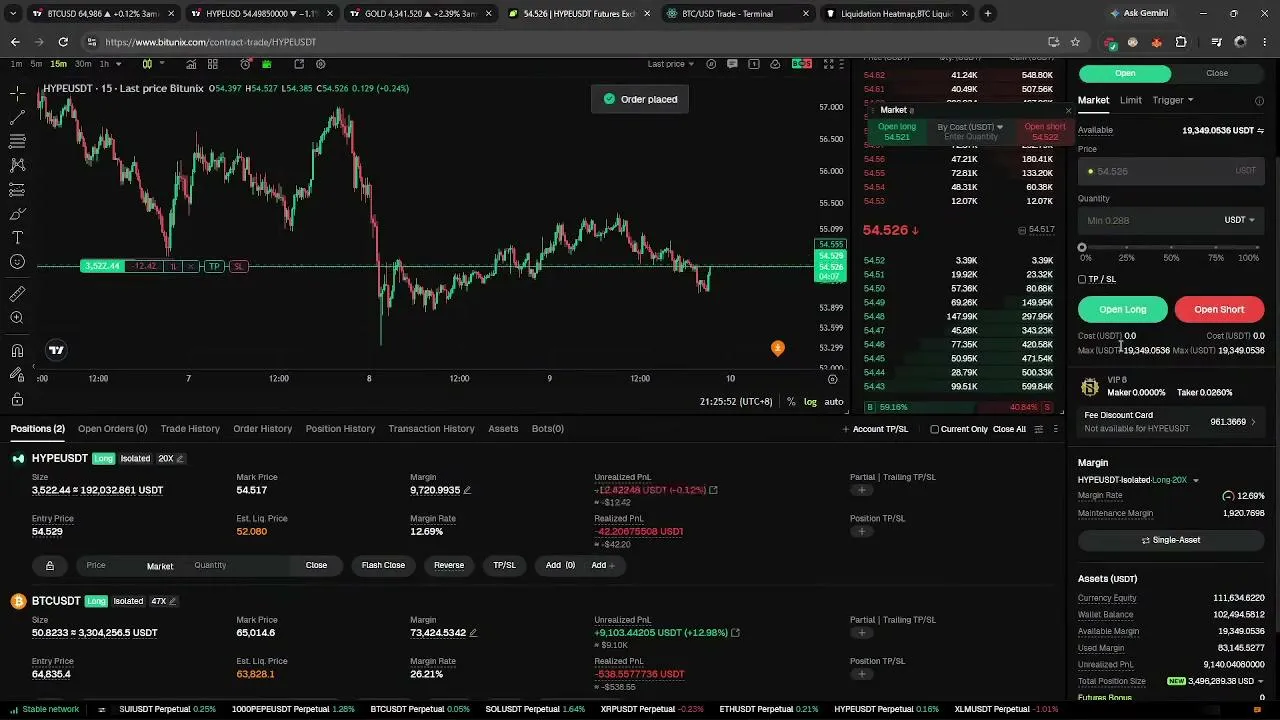Open the forecasting and measurement tools
Screen dimensions: 1280x720
[17, 190]
